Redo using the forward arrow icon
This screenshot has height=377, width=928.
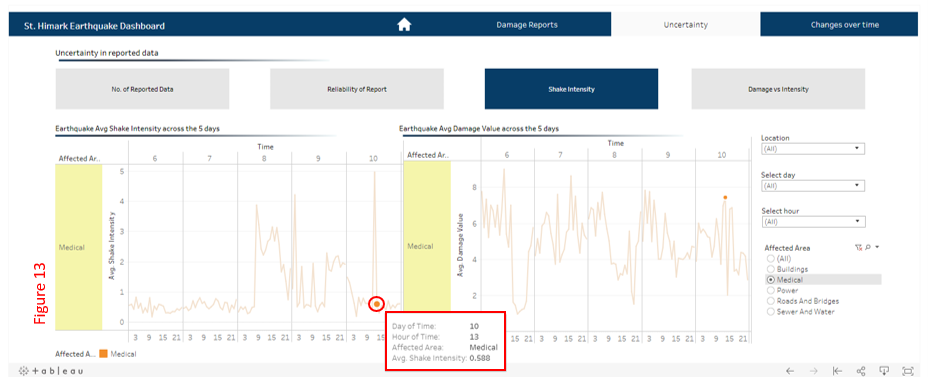[x=814, y=371]
